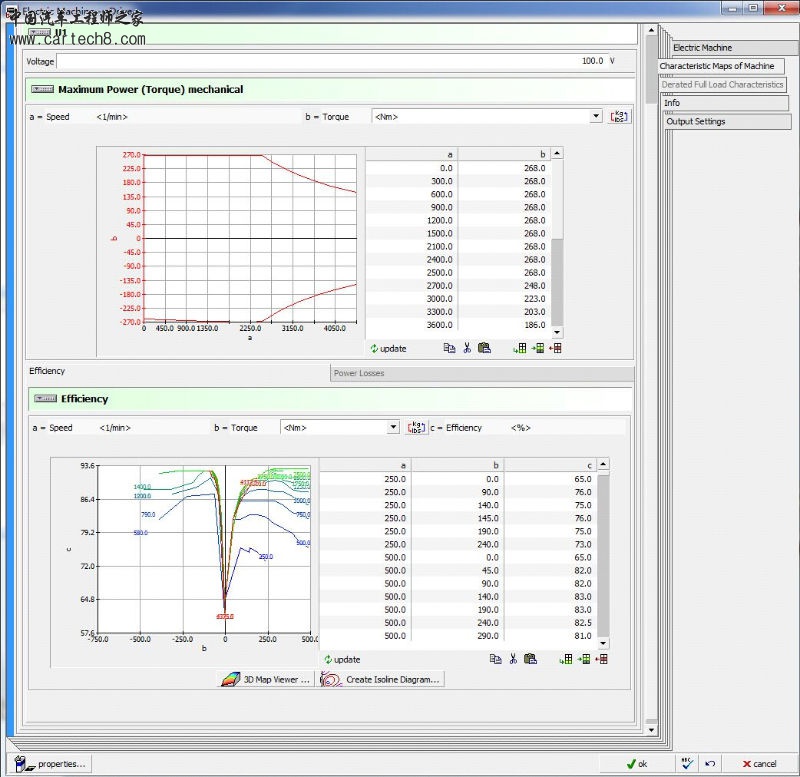800x777 pixels.
Task: Collapse the U1 section header toggle
Action: coord(40,32)
